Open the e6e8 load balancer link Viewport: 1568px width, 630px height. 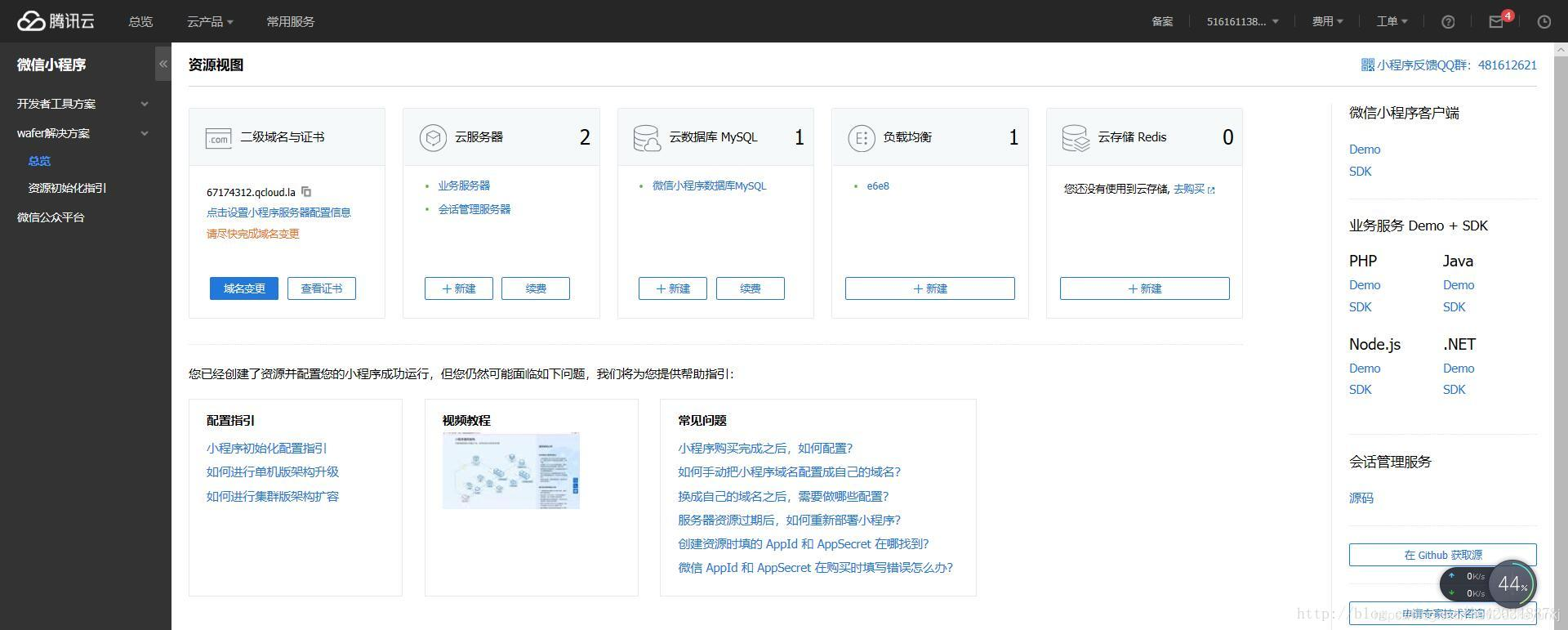coord(878,185)
